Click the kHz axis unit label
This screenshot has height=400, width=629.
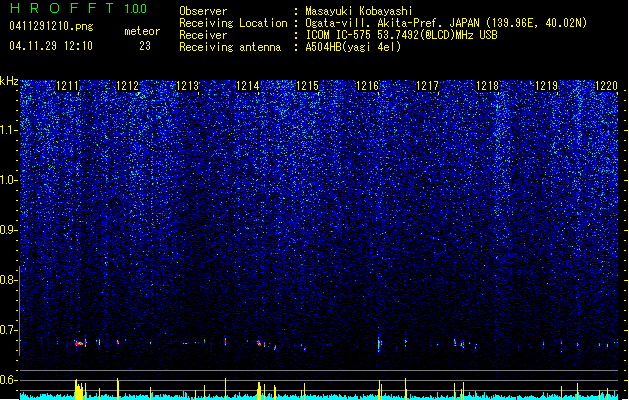(9, 81)
